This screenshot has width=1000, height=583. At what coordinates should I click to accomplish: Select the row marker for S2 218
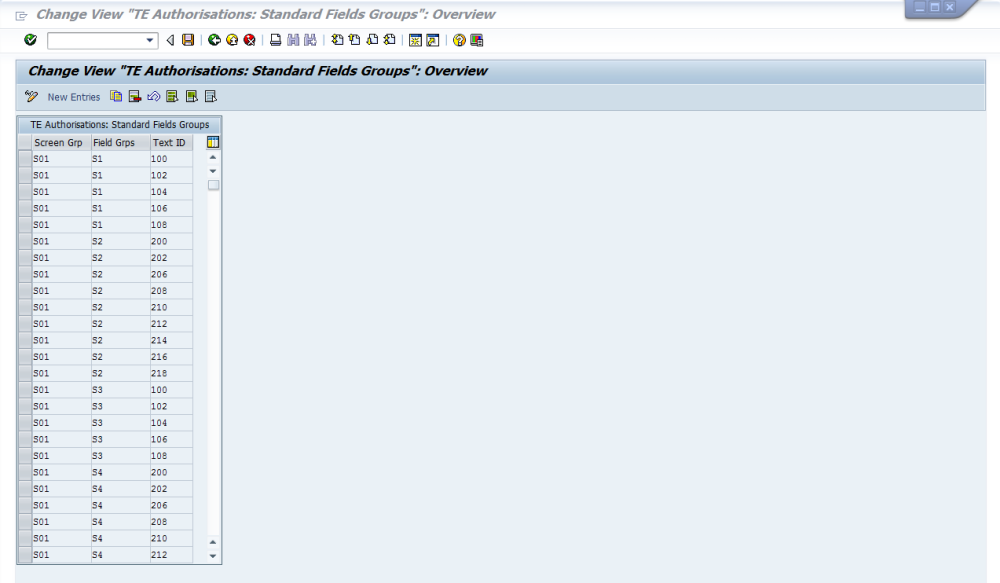coord(25,373)
